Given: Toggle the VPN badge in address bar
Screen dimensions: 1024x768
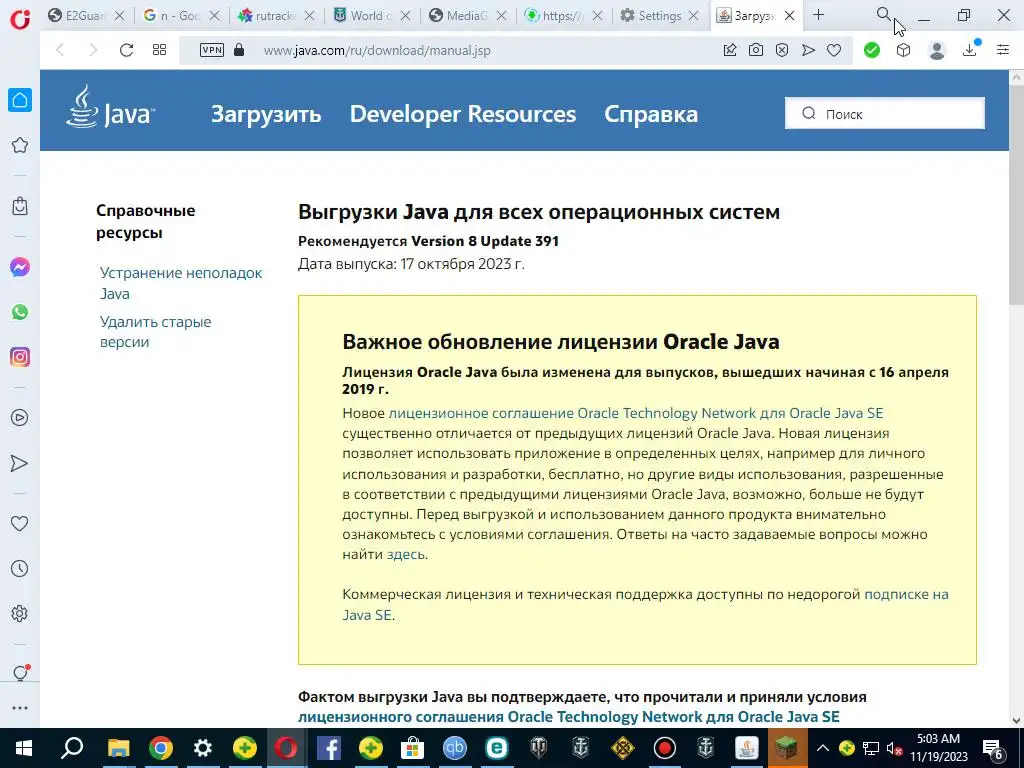Looking at the screenshot, I should (212, 50).
